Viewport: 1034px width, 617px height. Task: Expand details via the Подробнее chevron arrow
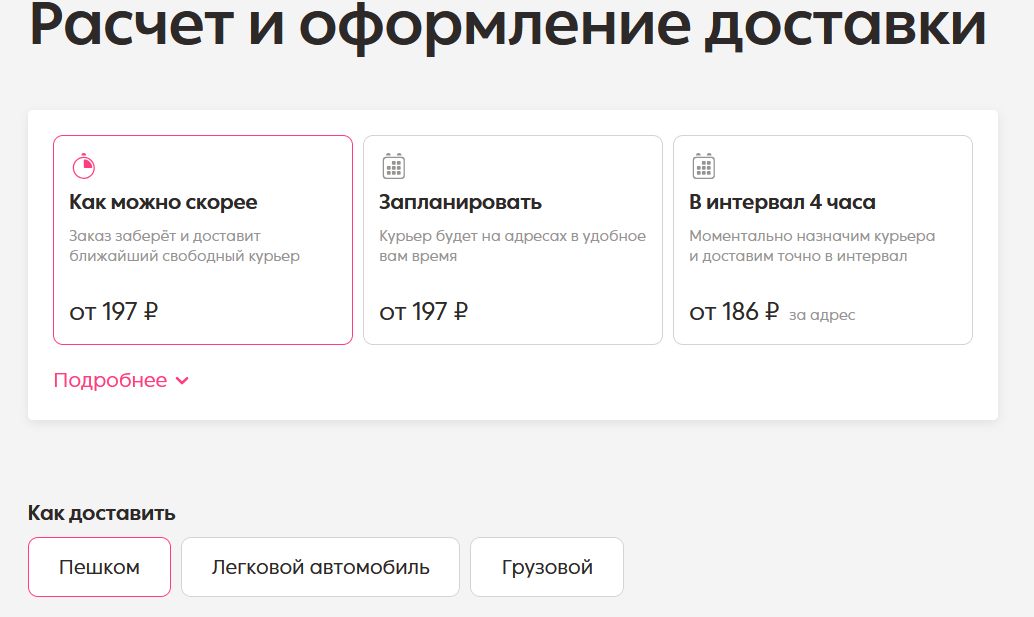pyautogui.click(x=182, y=381)
